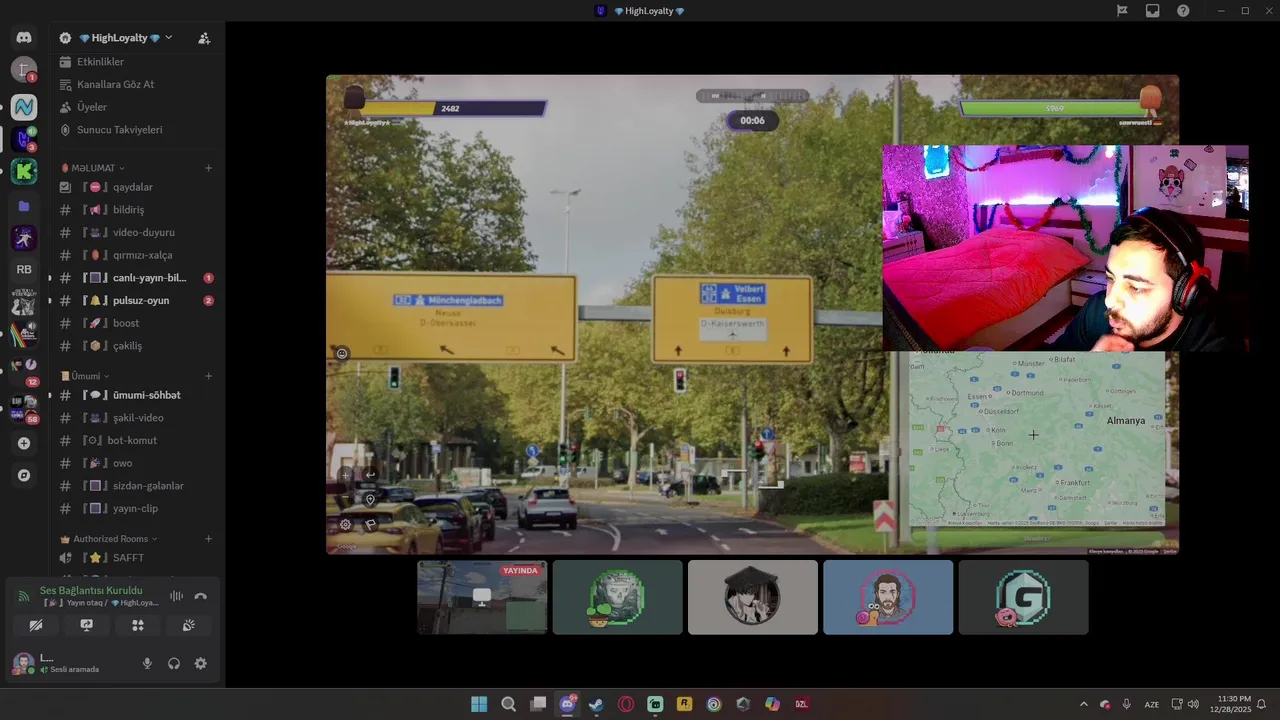Deafen audio with headphones icon

coord(174,663)
